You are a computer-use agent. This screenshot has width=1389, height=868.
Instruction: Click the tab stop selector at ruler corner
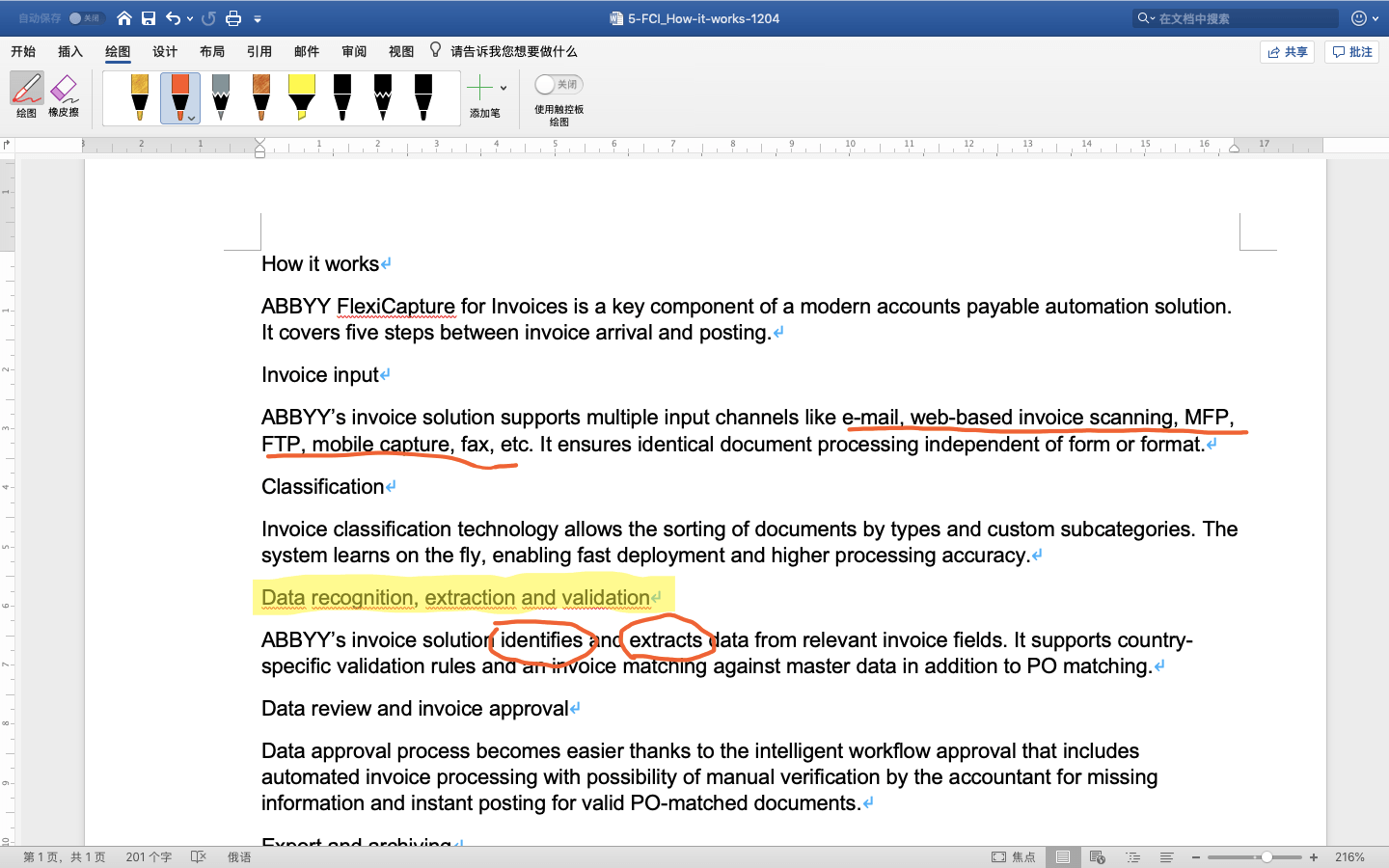[7, 146]
